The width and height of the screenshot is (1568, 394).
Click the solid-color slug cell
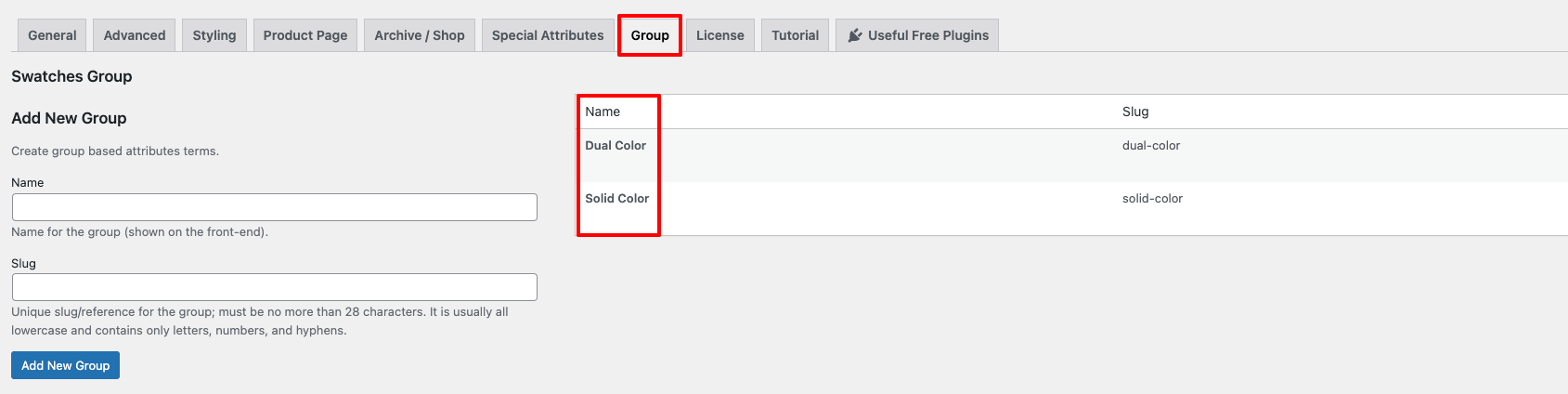(1152, 199)
